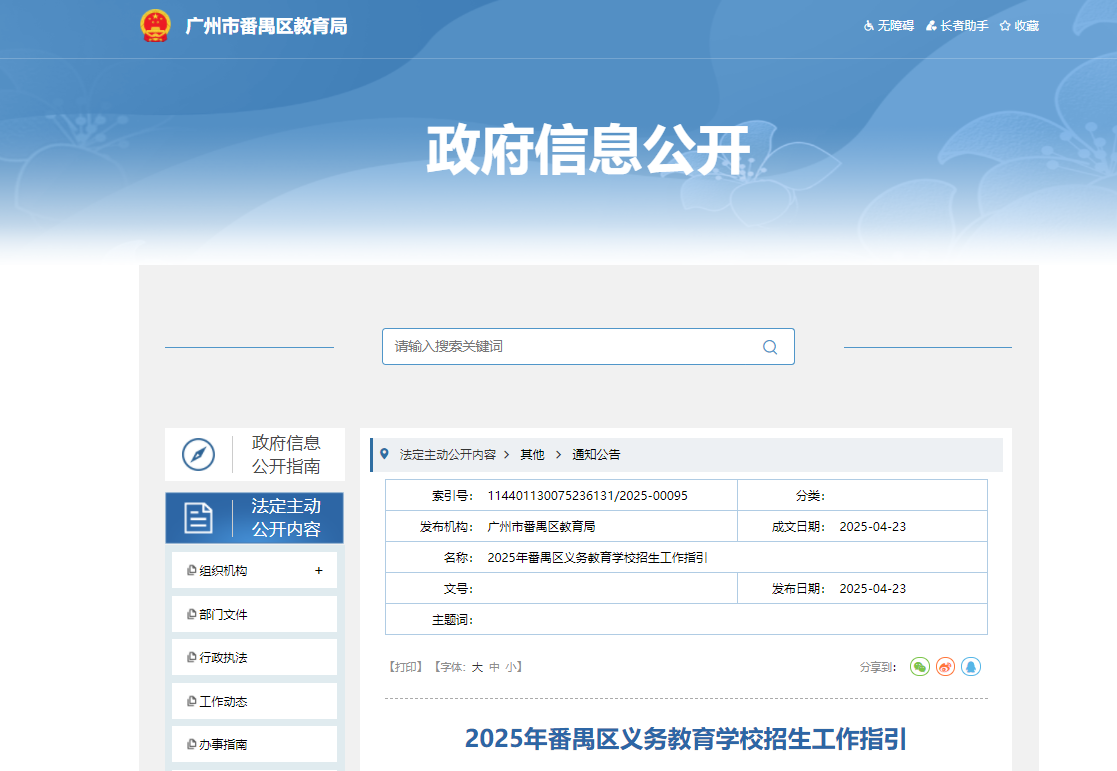Click the search magnifier icon
1117x771 pixels.
tap(769, 347)
